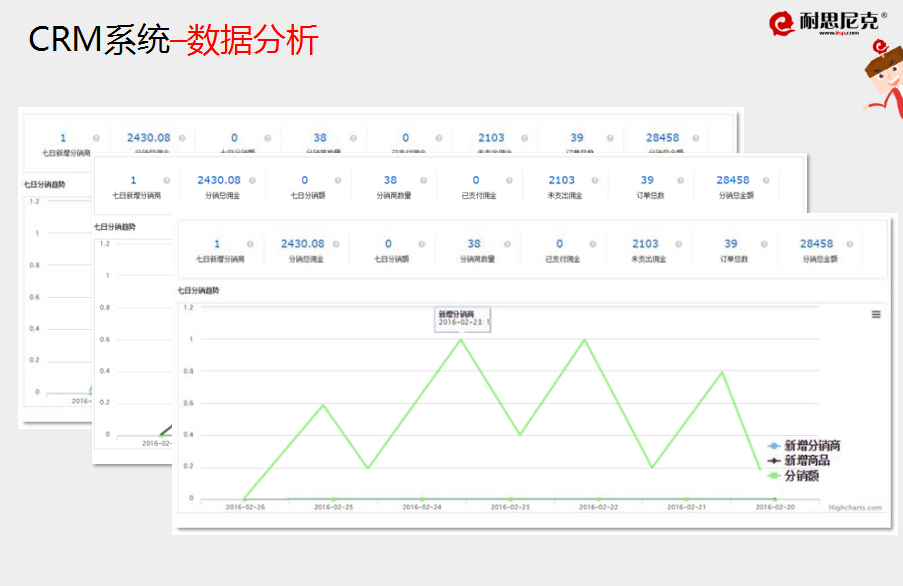The width and height of the screenshot is (903, 586).
Task: Click the second peak of green line near 2016-02-22
Action: [x=585, y=340]
